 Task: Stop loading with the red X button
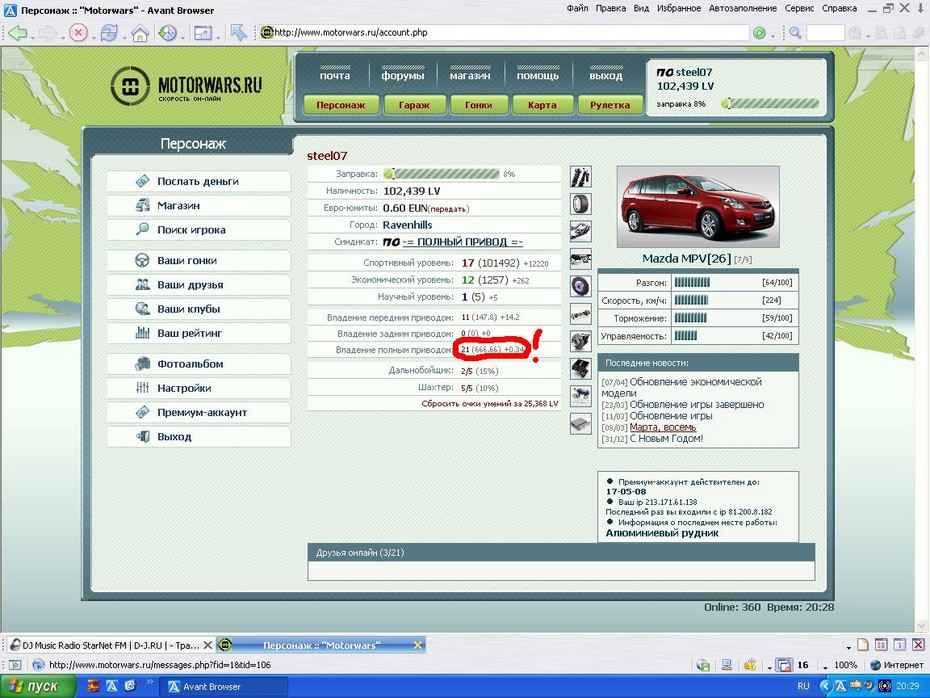point(78,33)
